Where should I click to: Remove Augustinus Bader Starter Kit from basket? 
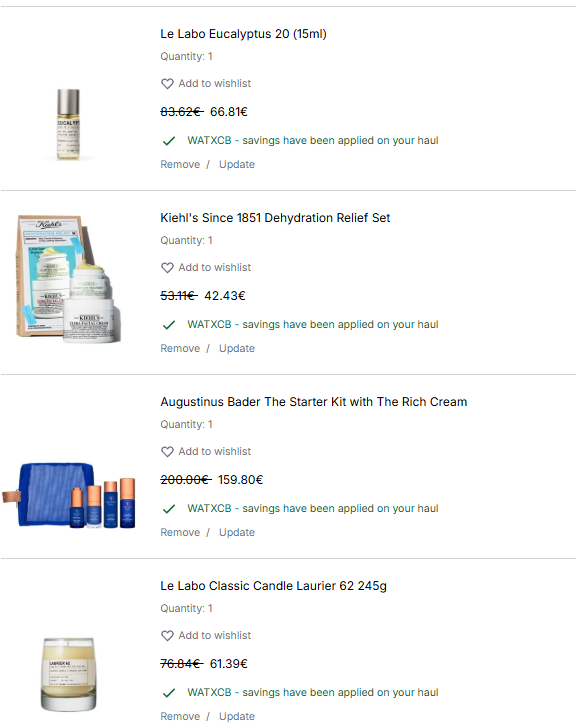point(180,532)
